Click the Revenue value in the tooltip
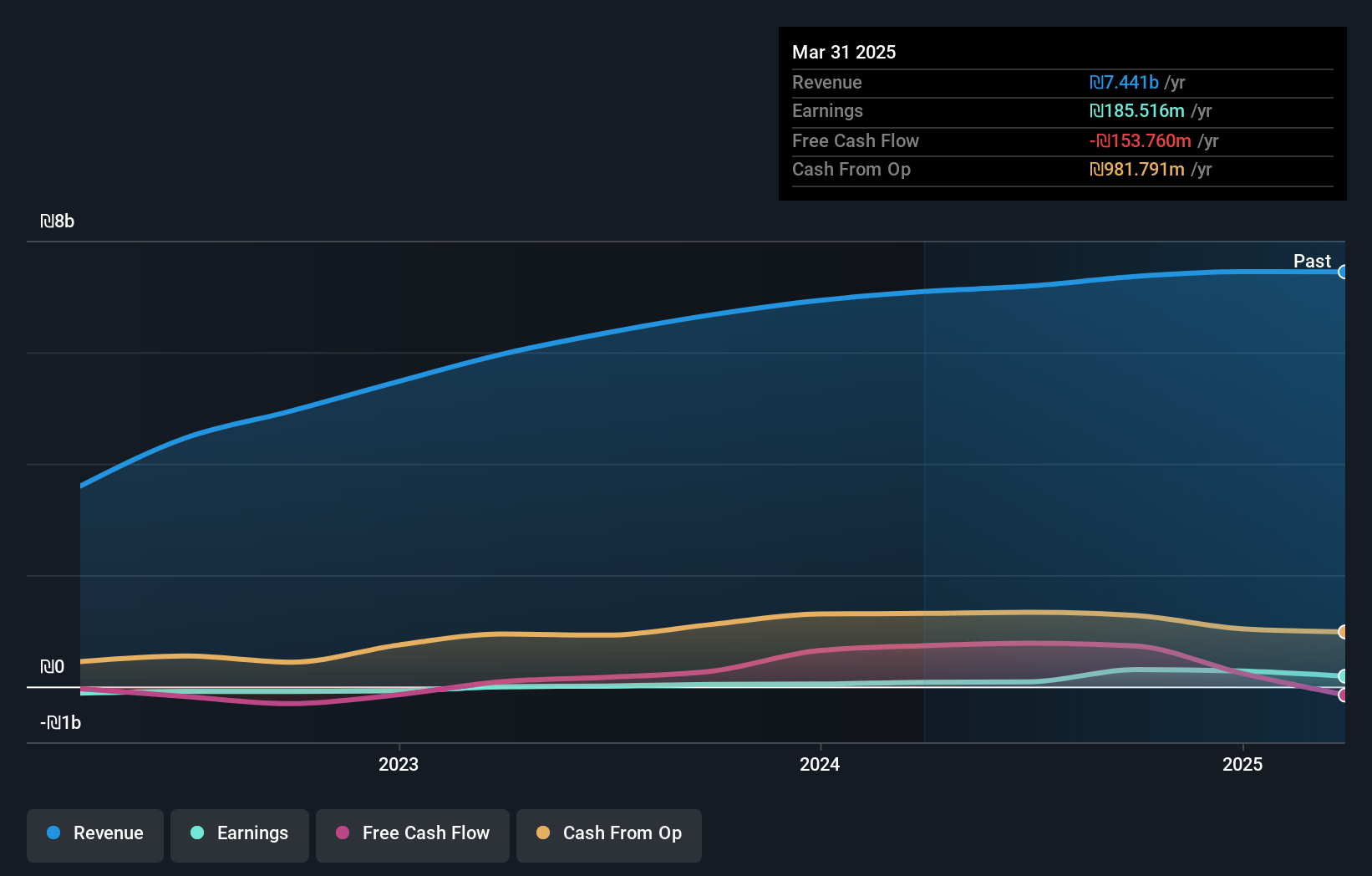Viewport: 1372px width, 876px height. [1126, 83]
